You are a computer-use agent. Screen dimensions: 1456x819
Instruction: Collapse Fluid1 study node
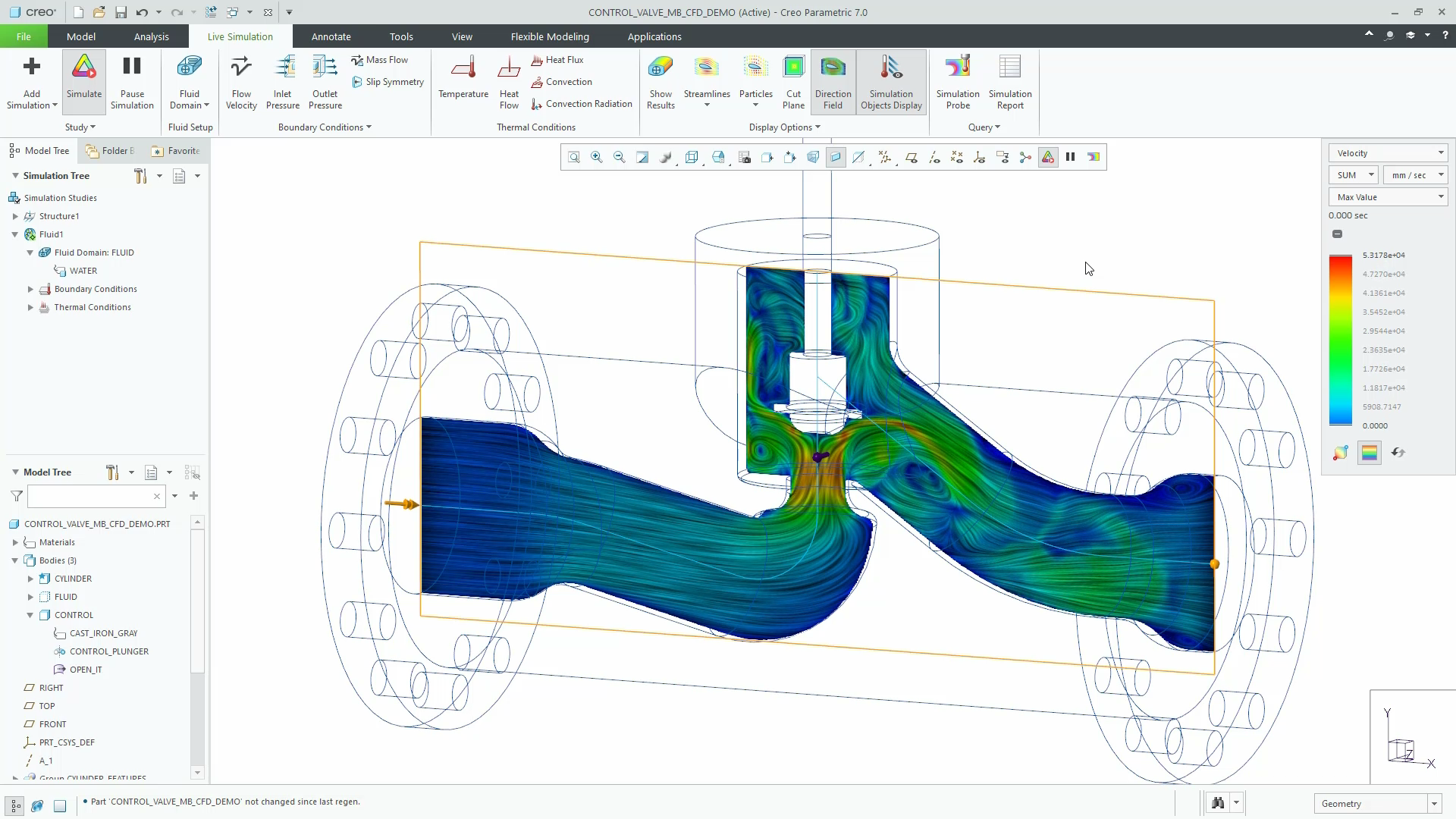pos(15,234)
